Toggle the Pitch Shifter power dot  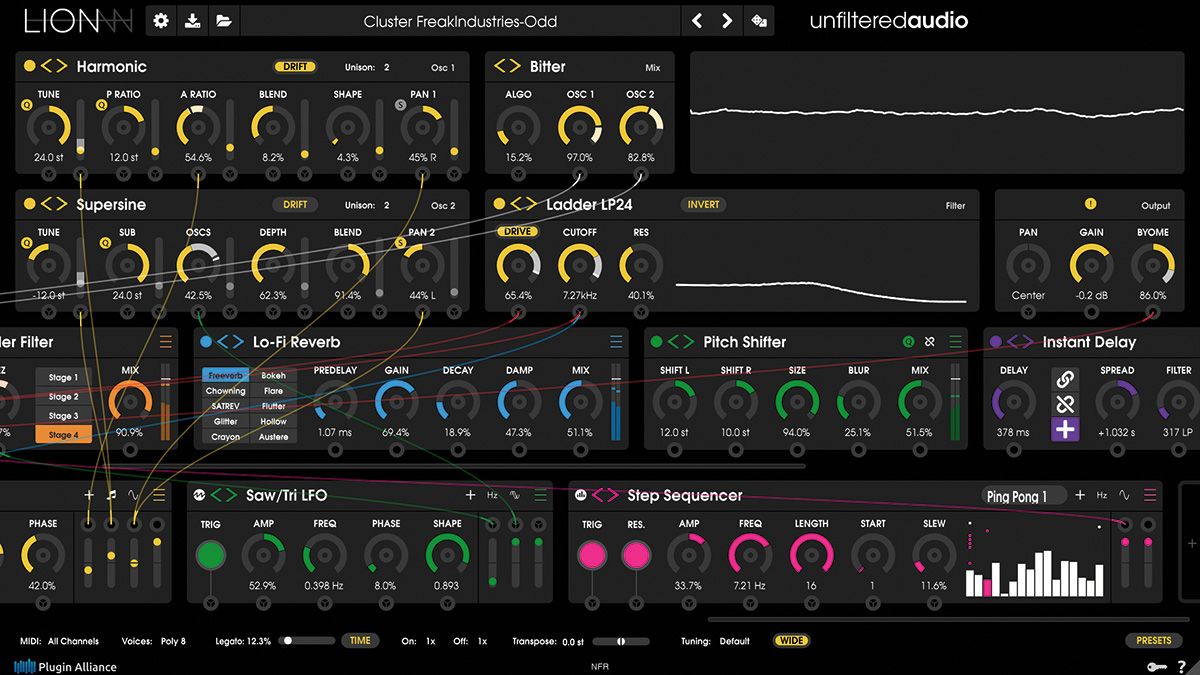point(656,342)
